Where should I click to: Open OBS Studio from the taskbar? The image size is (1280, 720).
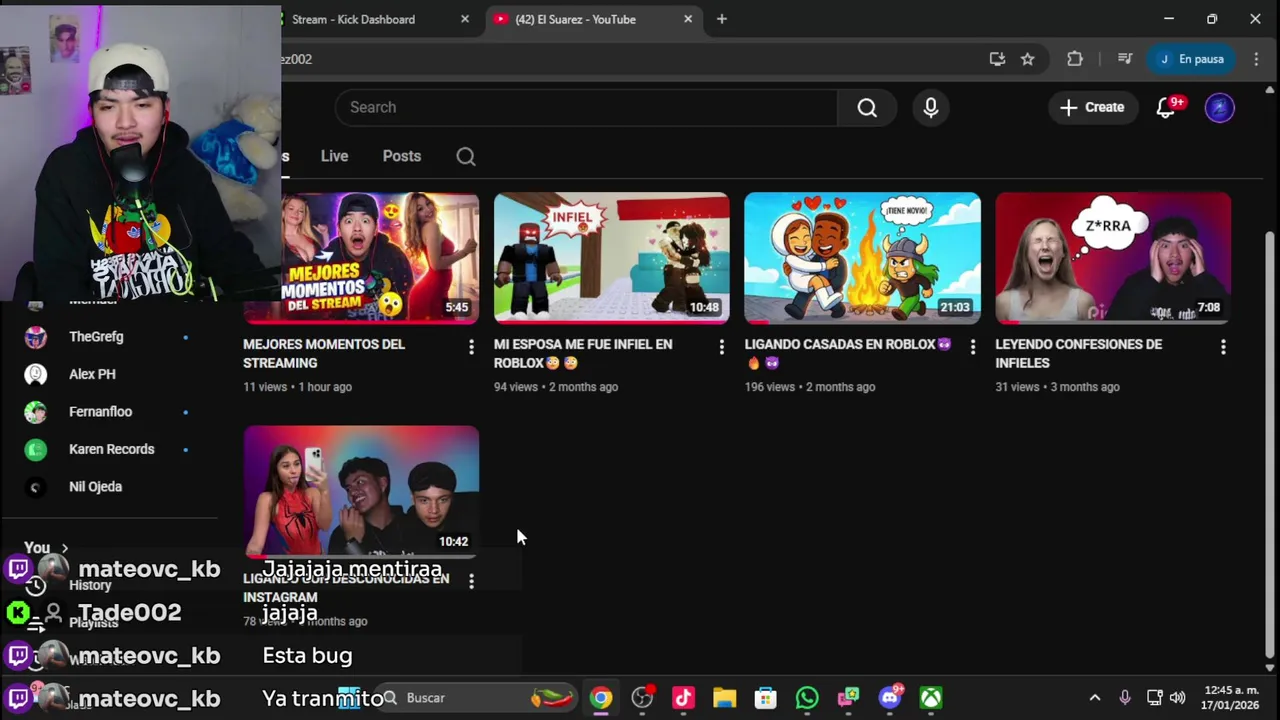642,698
